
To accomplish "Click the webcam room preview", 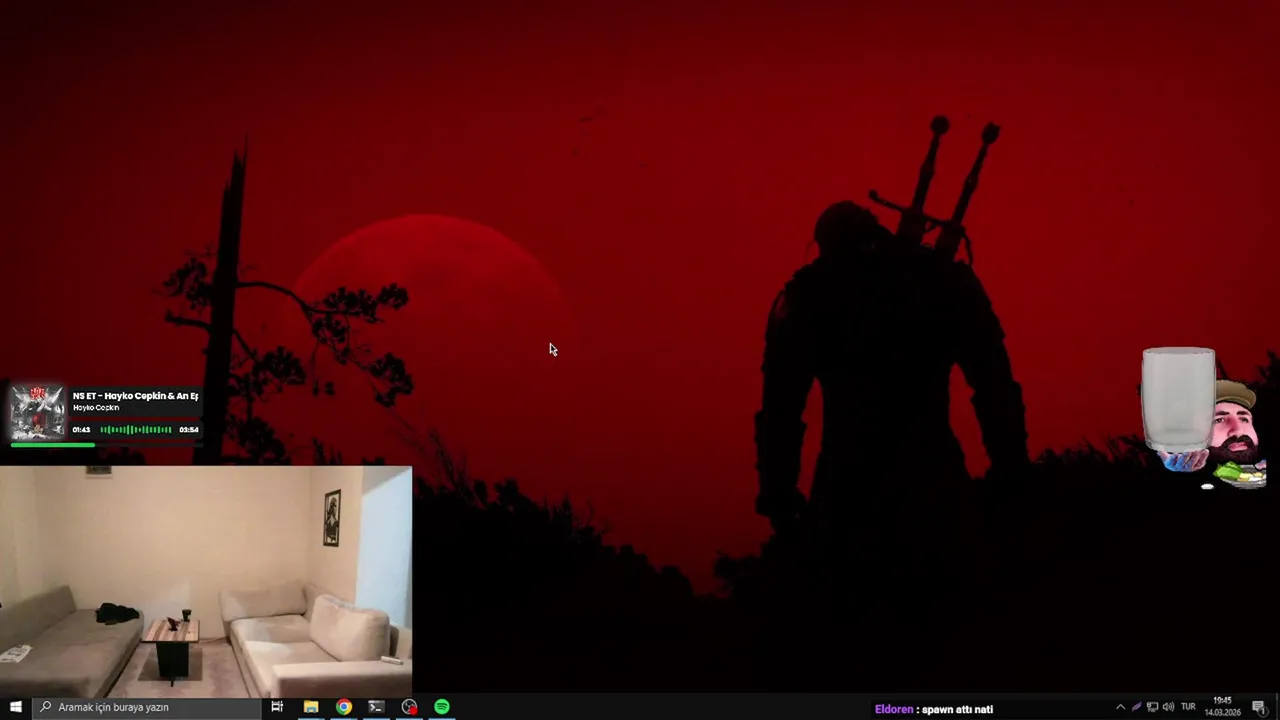I will 206,580.
